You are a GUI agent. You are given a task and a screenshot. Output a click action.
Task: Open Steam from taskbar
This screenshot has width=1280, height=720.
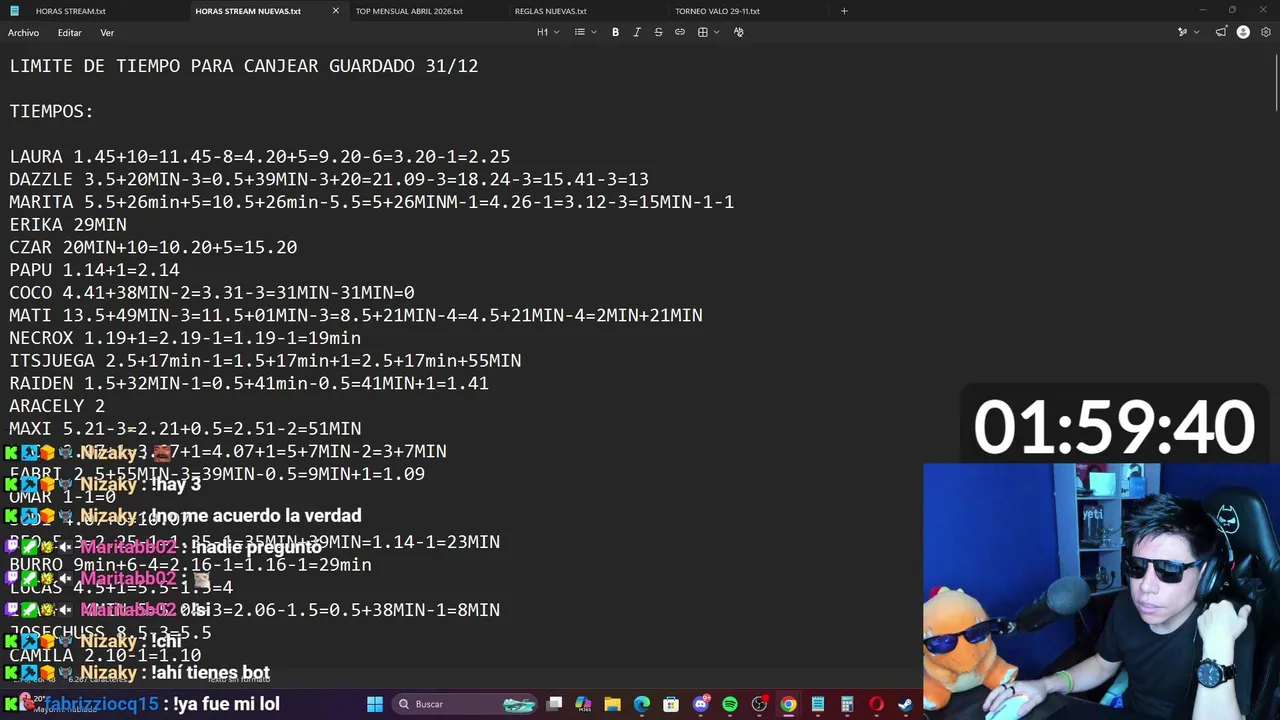click(x=906, y=704)
